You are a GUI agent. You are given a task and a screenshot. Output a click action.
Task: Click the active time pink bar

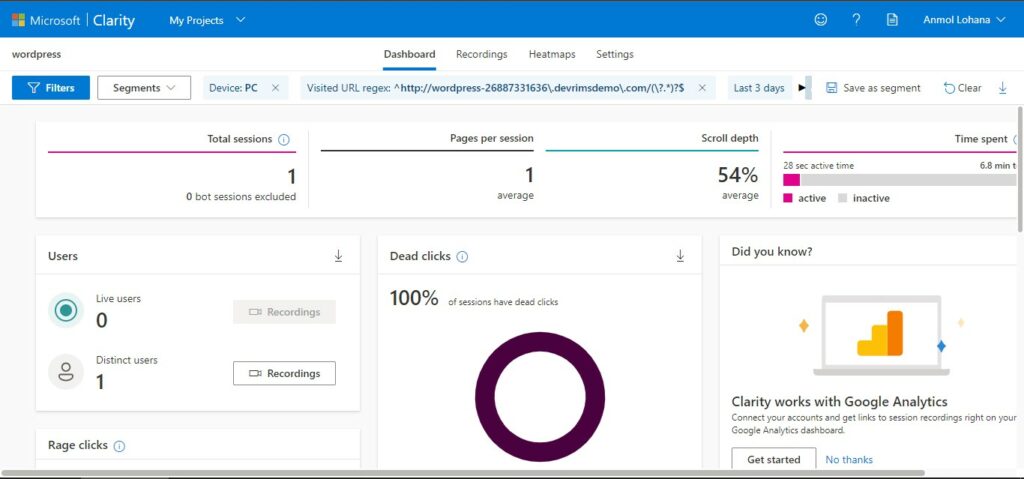point(791,180)
